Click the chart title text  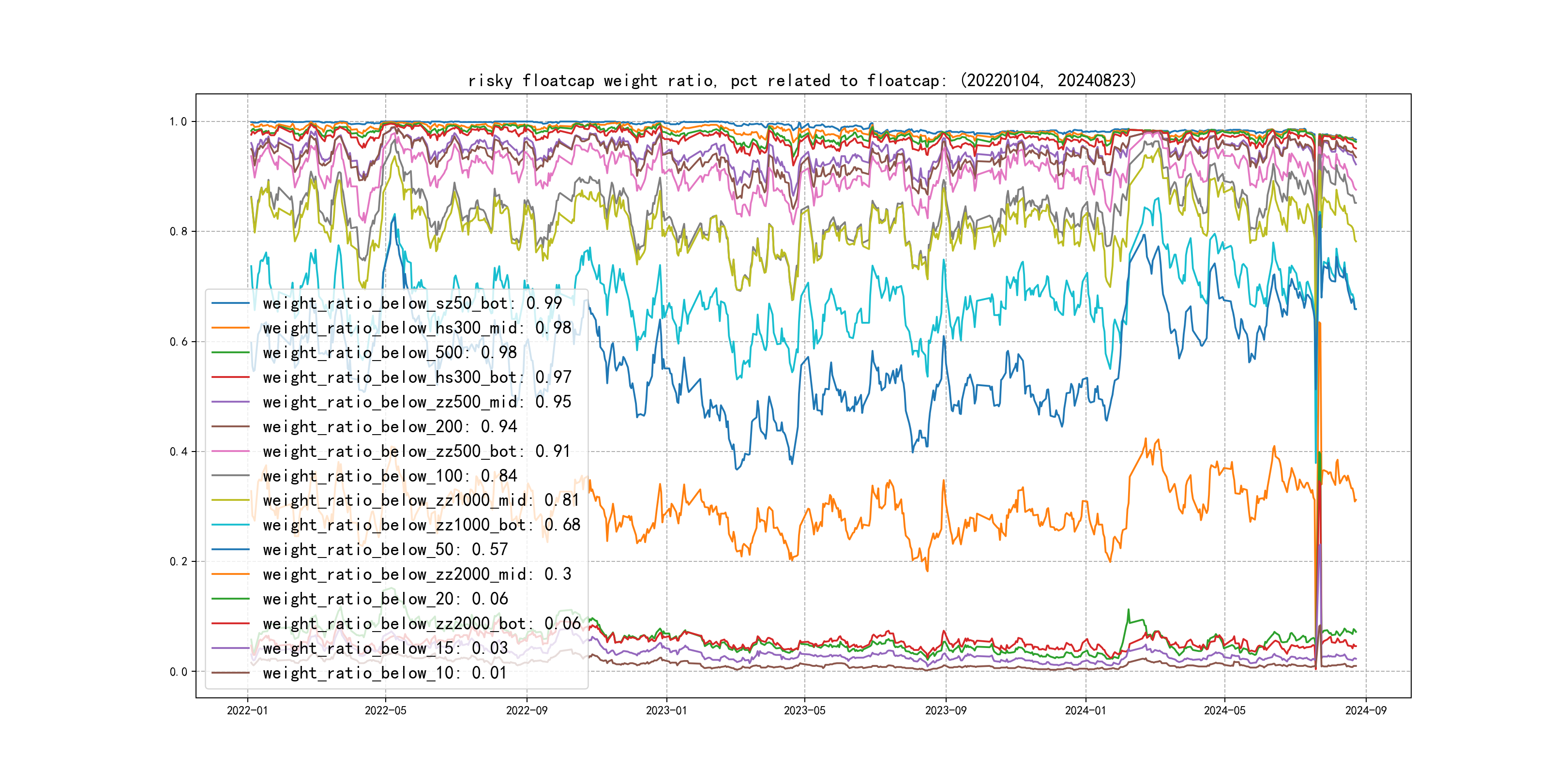[801, 80]
